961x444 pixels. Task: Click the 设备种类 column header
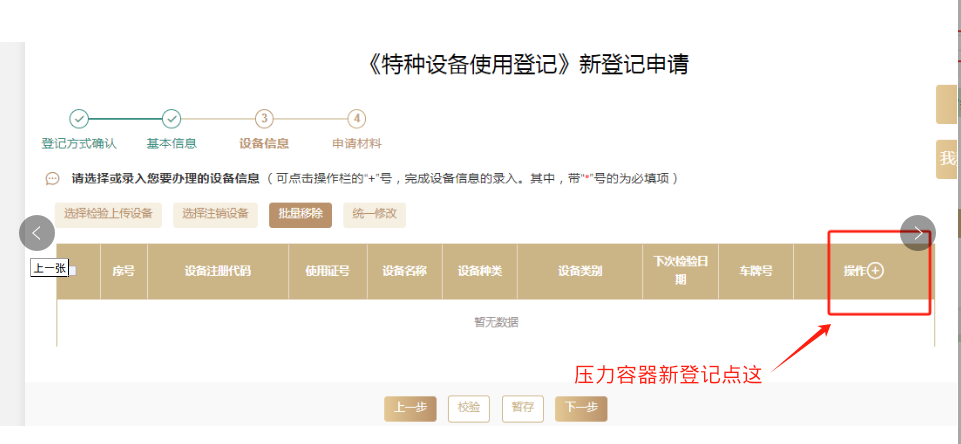(480, 271)
